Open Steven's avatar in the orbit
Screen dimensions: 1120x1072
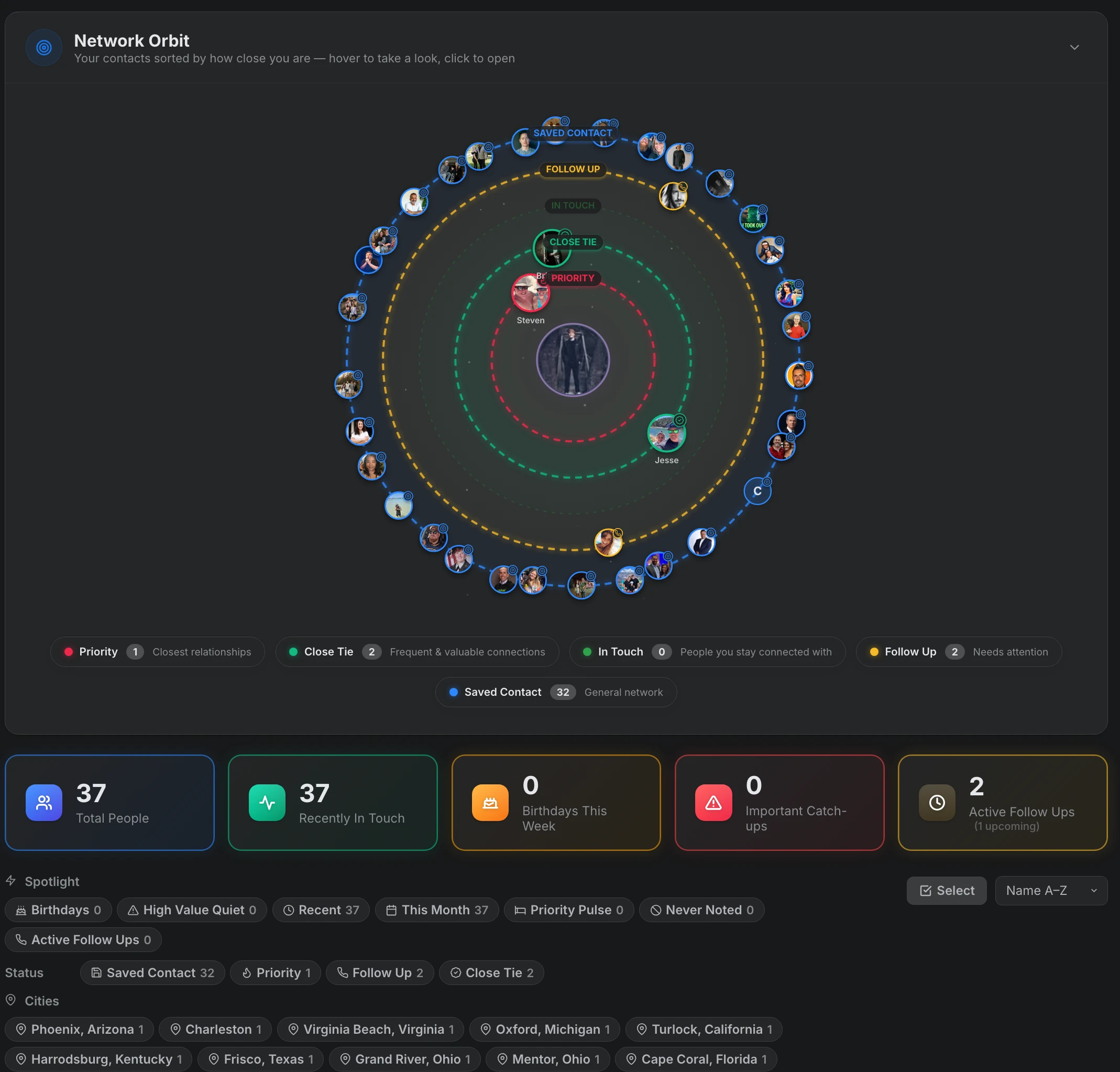click(x=530, y=292)
